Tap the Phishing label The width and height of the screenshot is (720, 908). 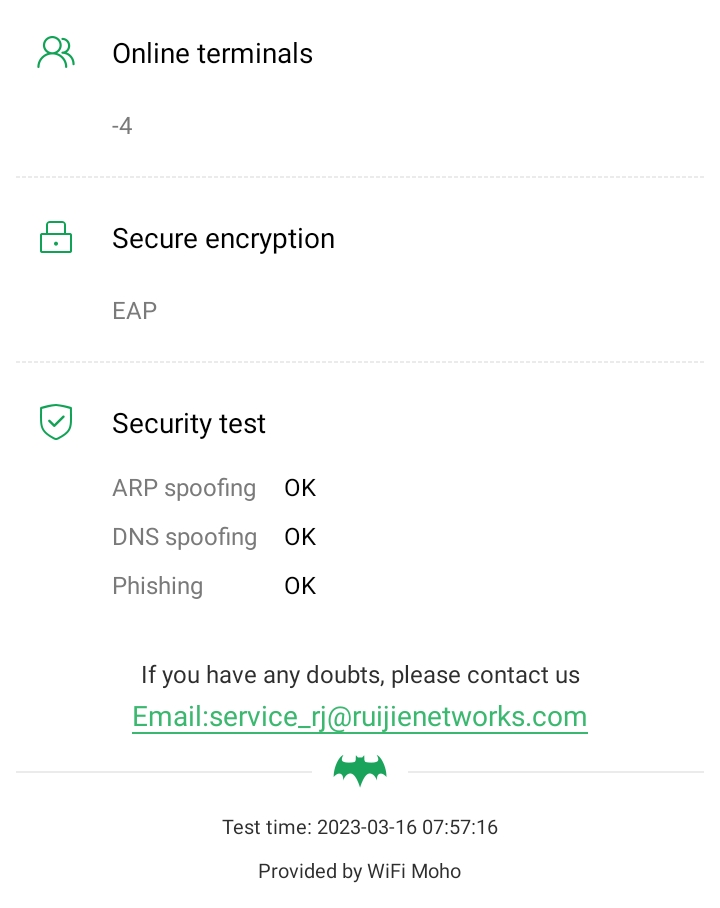coord(158,586)
